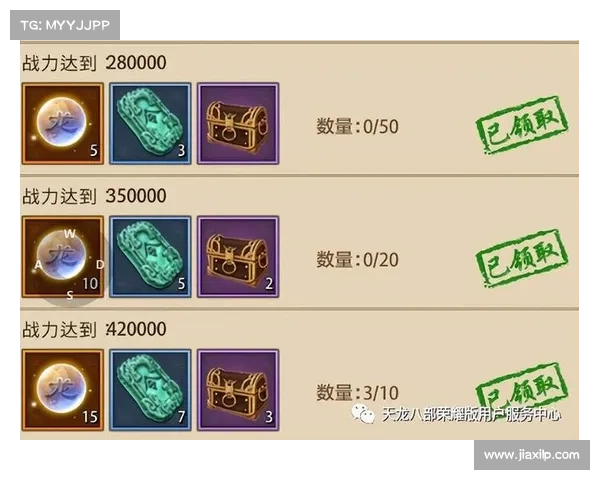Select jade token with quantity 5
The height and width of the screenshot is (480, 600).
coord(150,257)
